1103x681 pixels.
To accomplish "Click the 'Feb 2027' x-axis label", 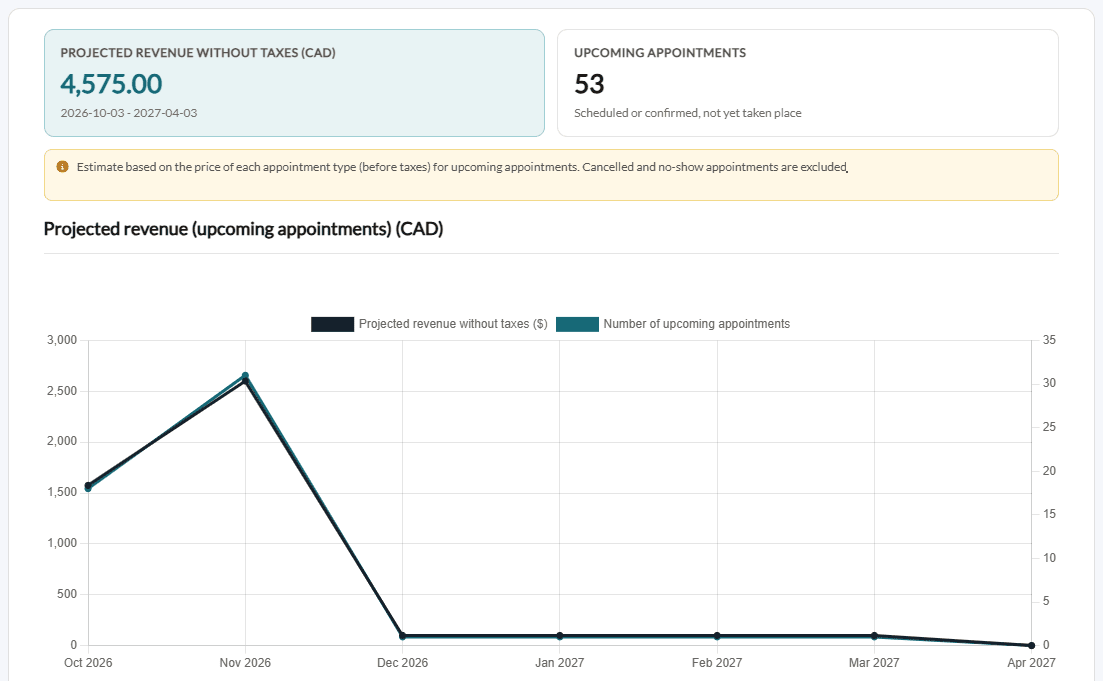I will tap(717, 663).
